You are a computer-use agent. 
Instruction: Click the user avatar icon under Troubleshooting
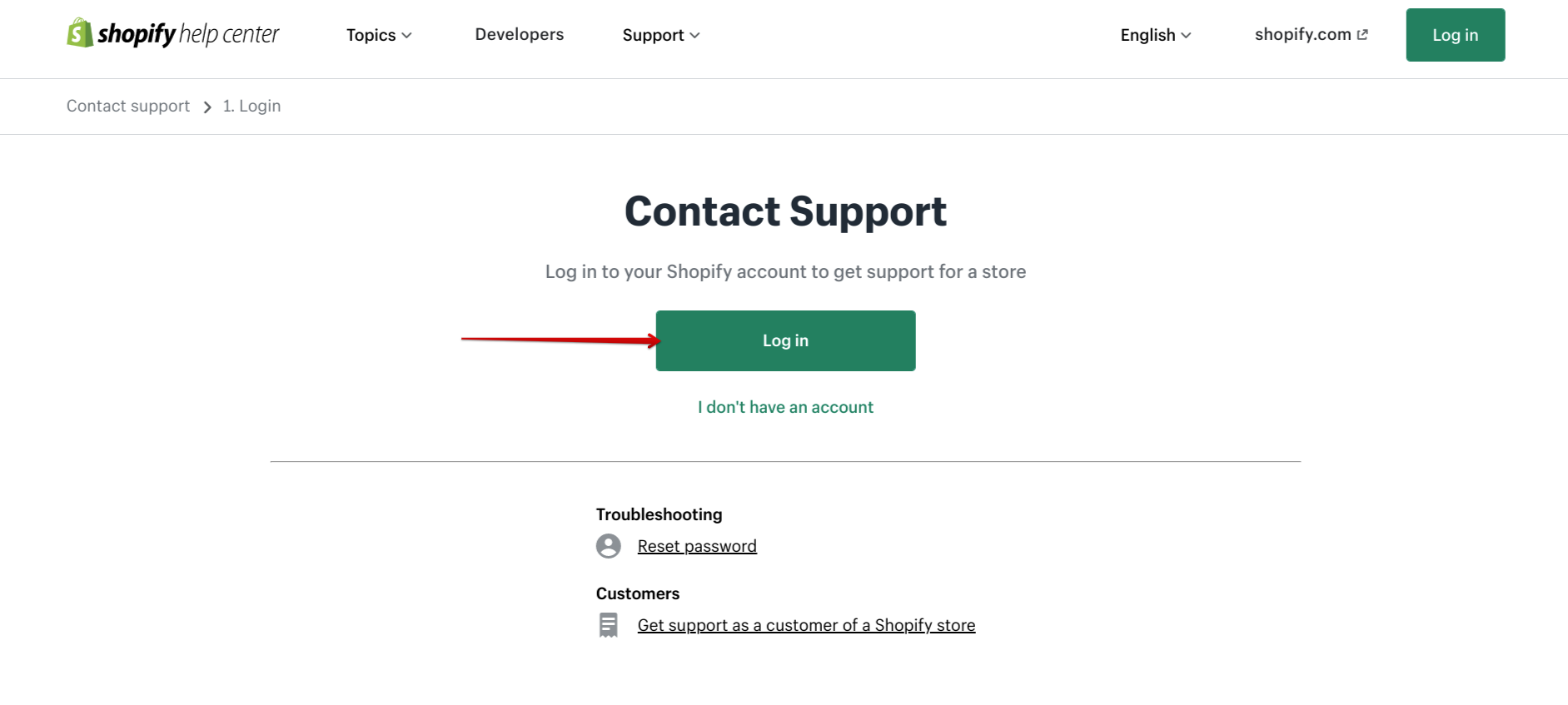(x=609, y=546)
